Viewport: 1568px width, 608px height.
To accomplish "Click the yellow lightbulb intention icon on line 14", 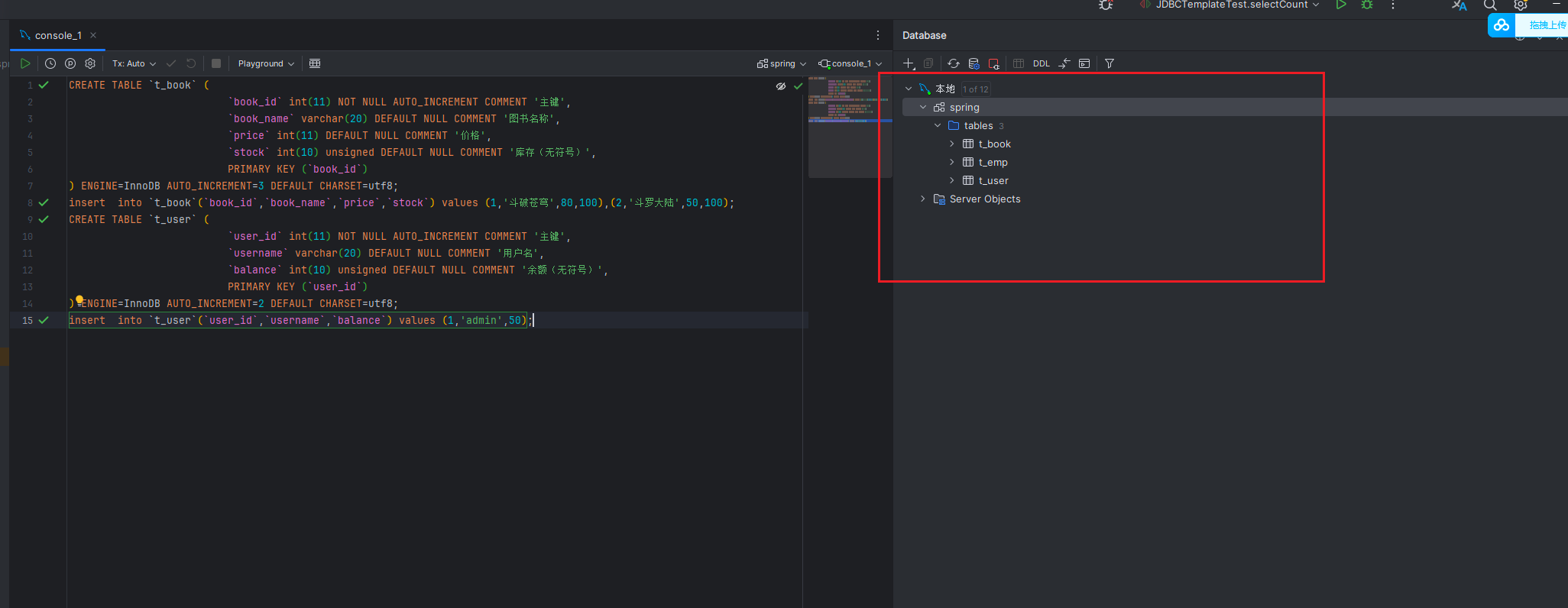I will [x=79, y=300].
